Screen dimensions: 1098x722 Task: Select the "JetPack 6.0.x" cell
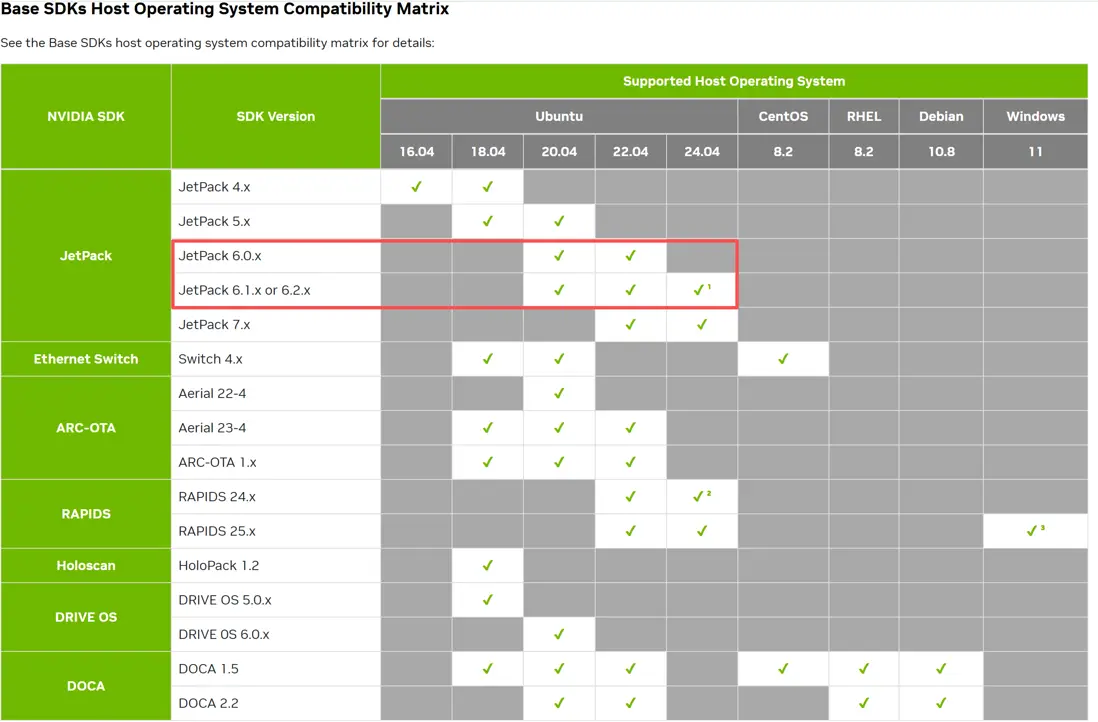pos(276,256)
